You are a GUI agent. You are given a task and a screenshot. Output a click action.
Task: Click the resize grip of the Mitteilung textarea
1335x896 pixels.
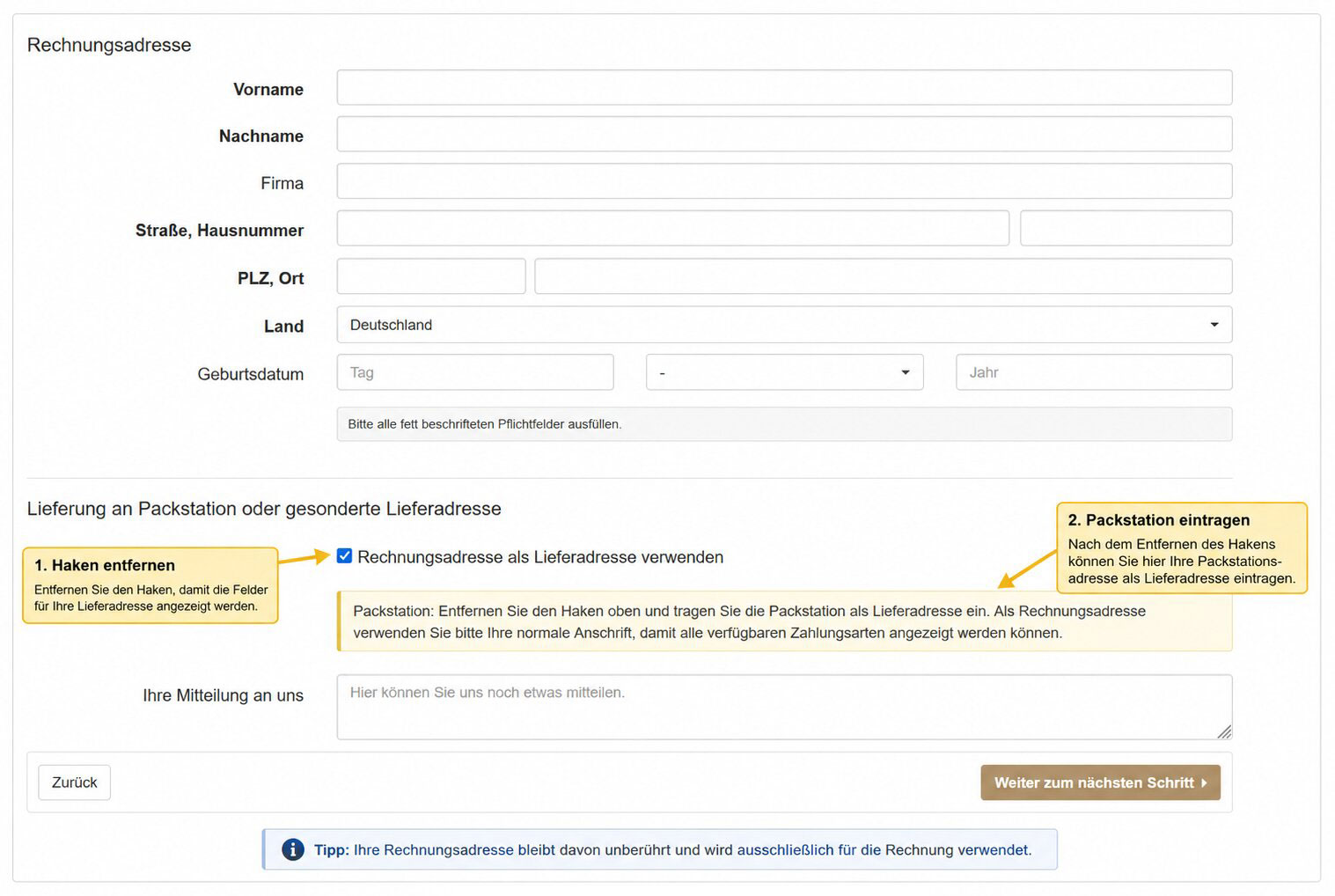pos(1224,731)
